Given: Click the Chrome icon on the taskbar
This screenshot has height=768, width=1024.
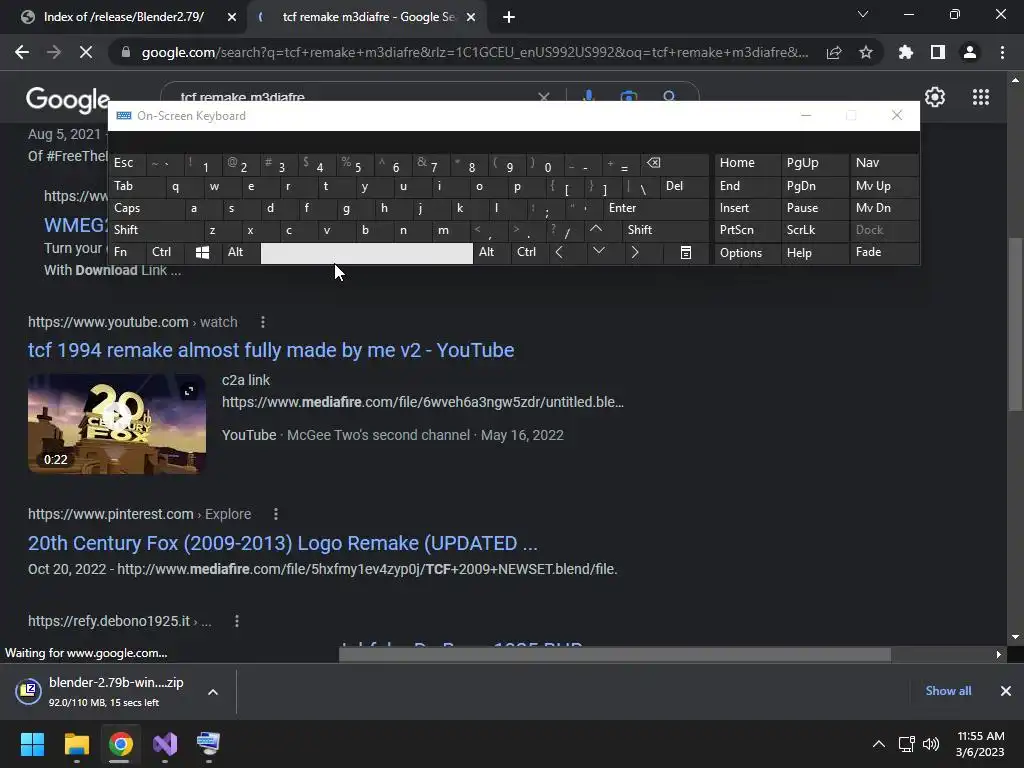Looking at the screenshot, I should [121, 744].
